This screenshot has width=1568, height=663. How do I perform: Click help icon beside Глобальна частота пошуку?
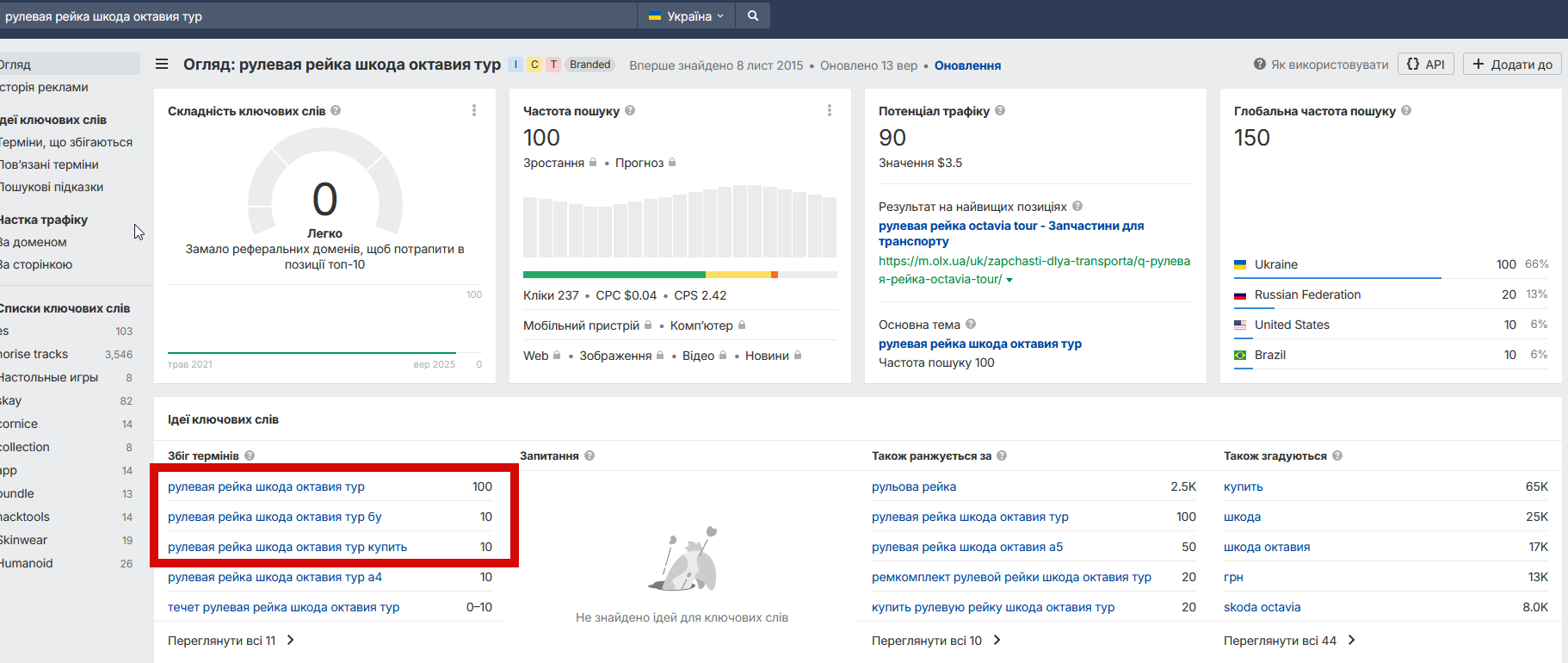click(x=1406, y=111)
